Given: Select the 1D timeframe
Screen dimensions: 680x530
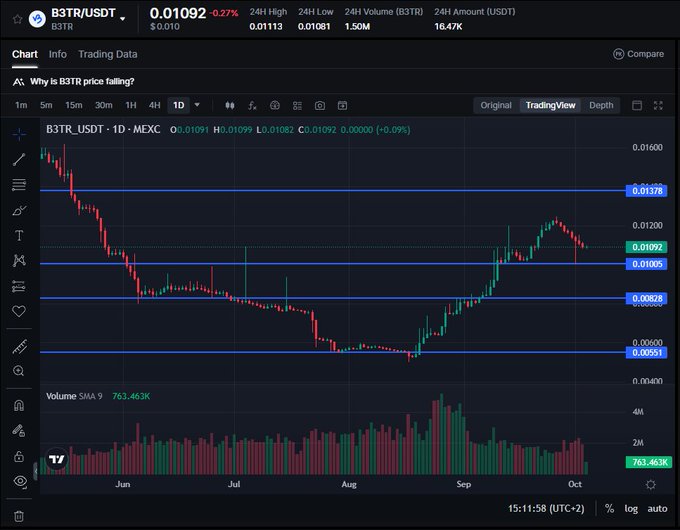Looking at the screenshot, I should point(179,105).
